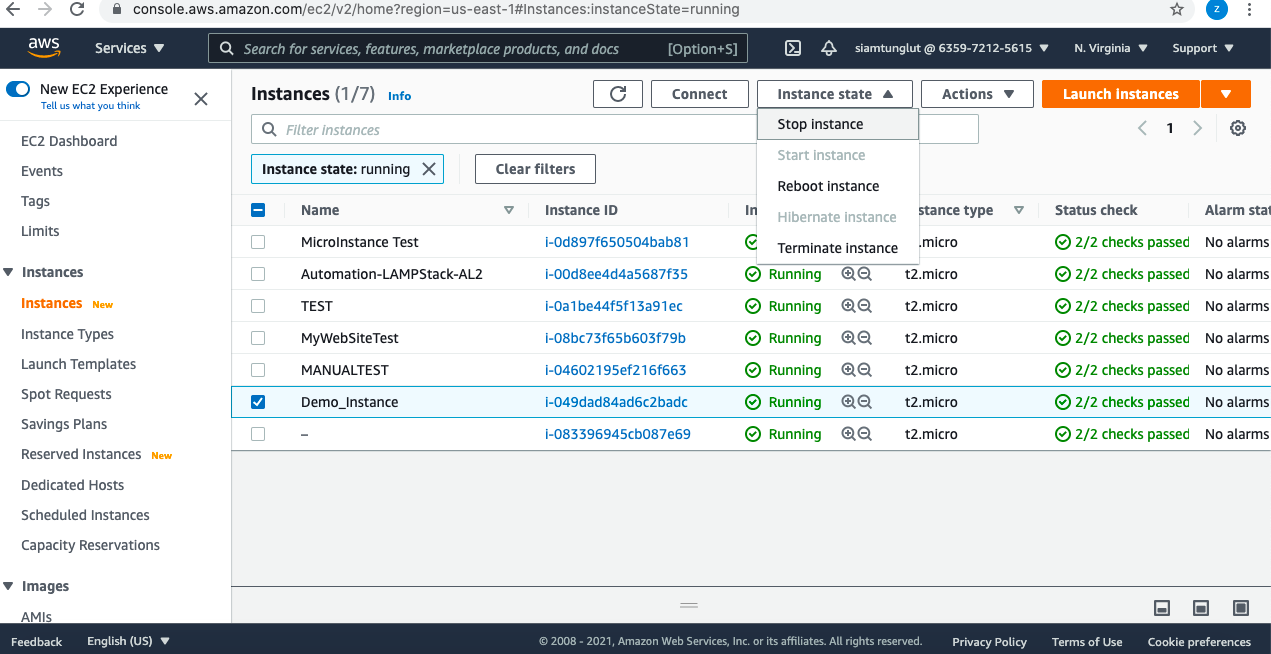Click the bottom panel half-size layout icon
Screen dimensions: 1271x654
(1201, 608)
